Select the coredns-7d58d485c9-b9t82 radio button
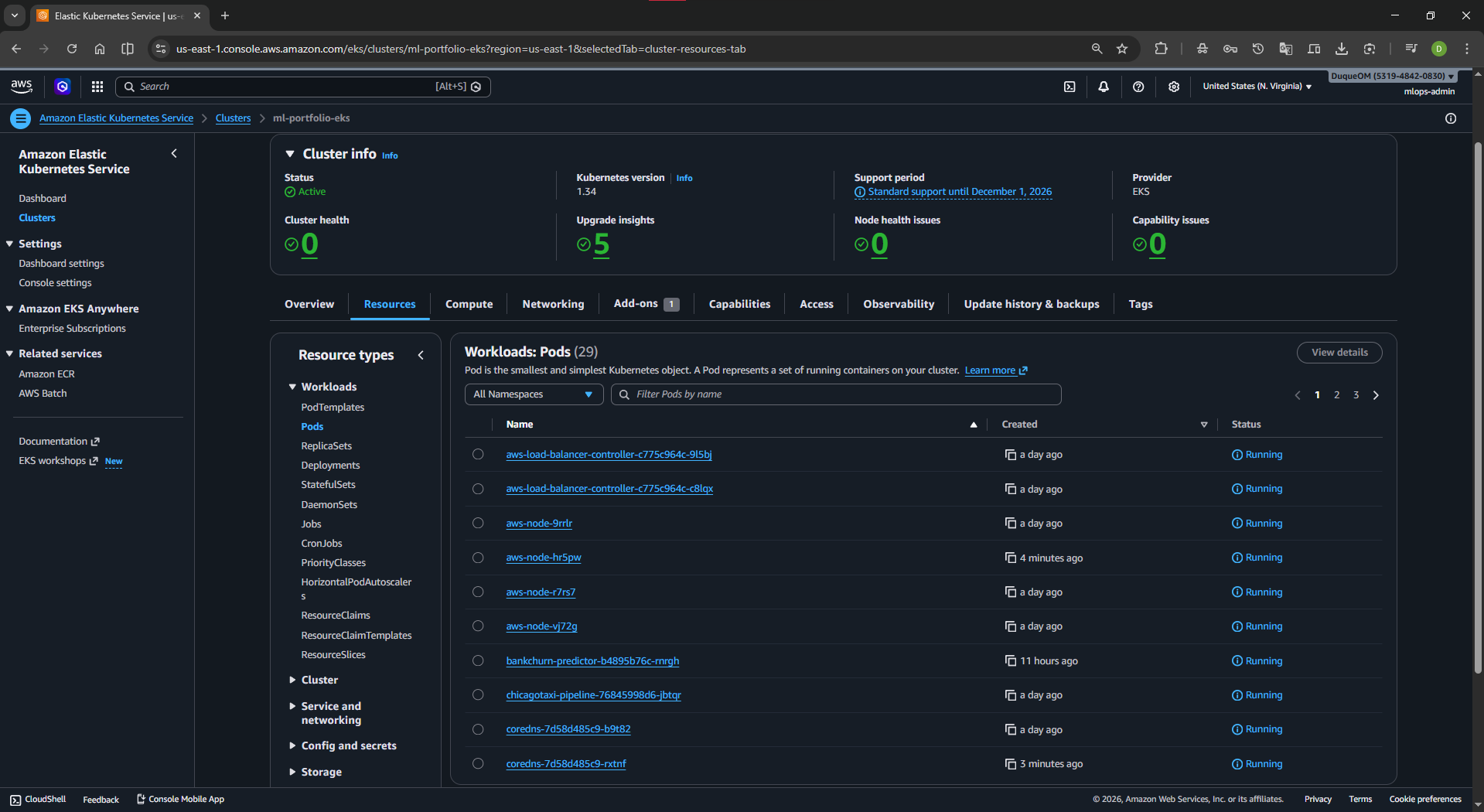This screenshot has width=1484, height=812. (x=478, y=729)
